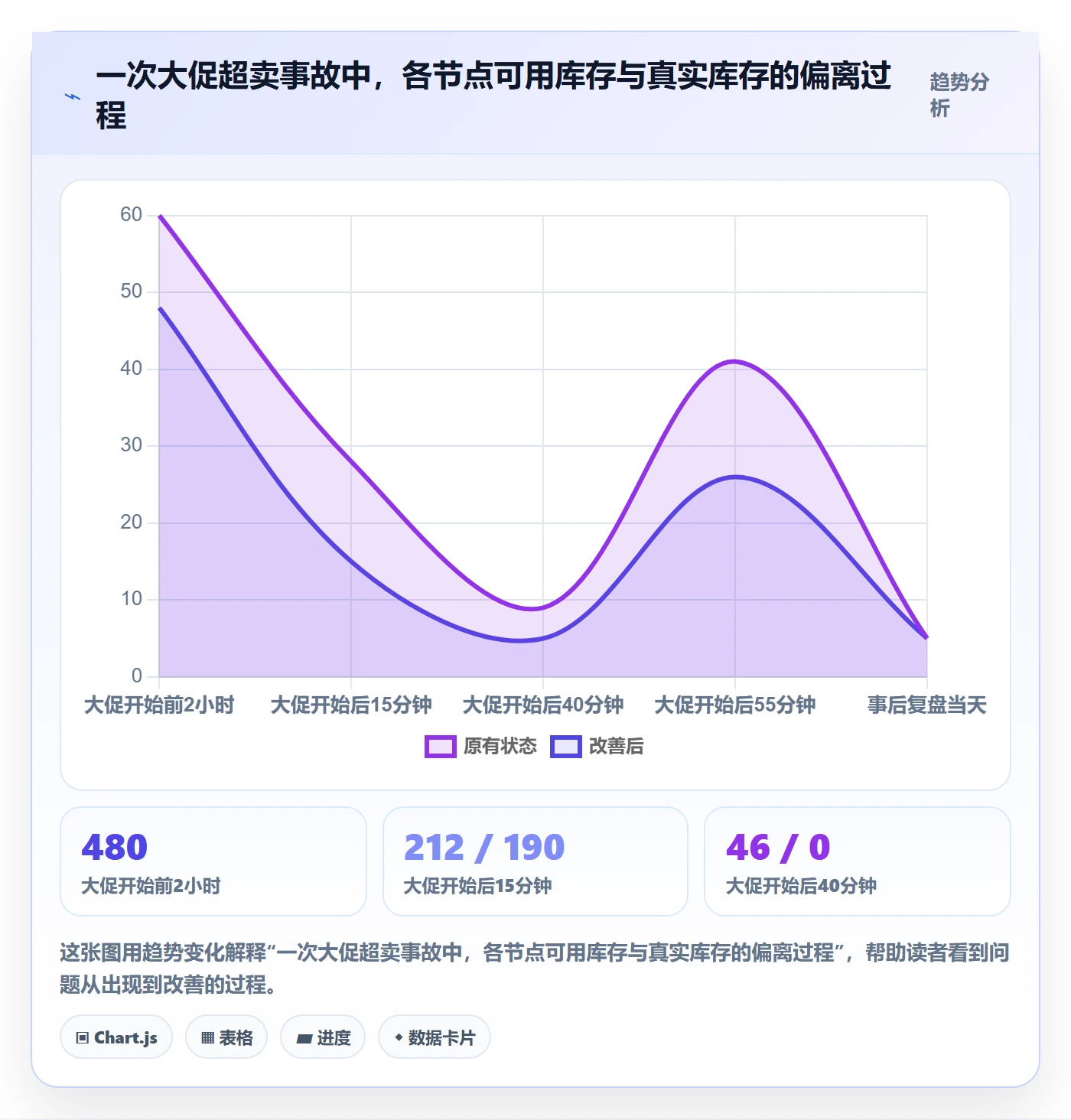Click caption 大促开始前2小时 in the stat card
Viewport: 1071px width, 1120px height.
[151, 886]
